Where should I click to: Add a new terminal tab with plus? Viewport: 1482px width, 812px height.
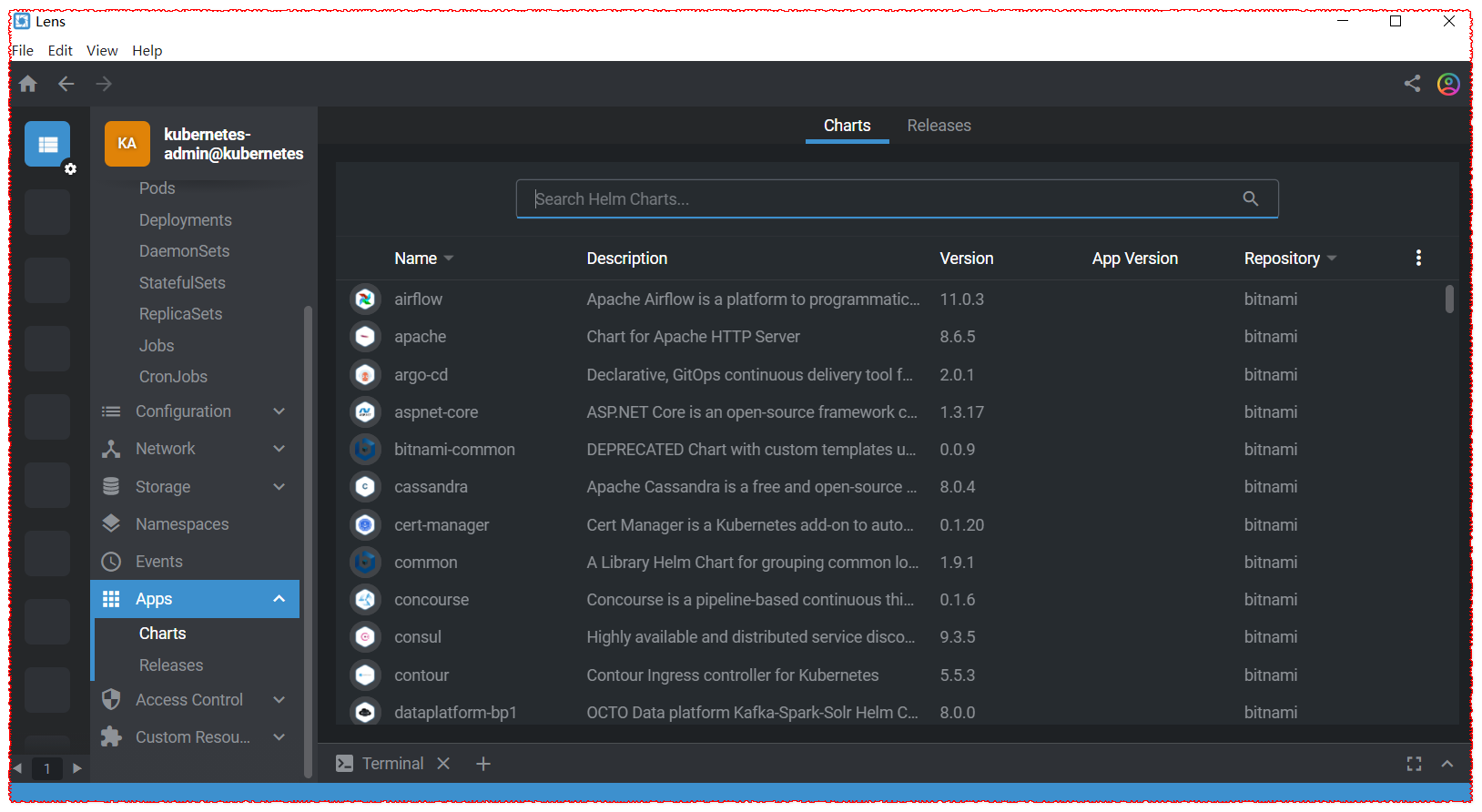tap(483, 764)
